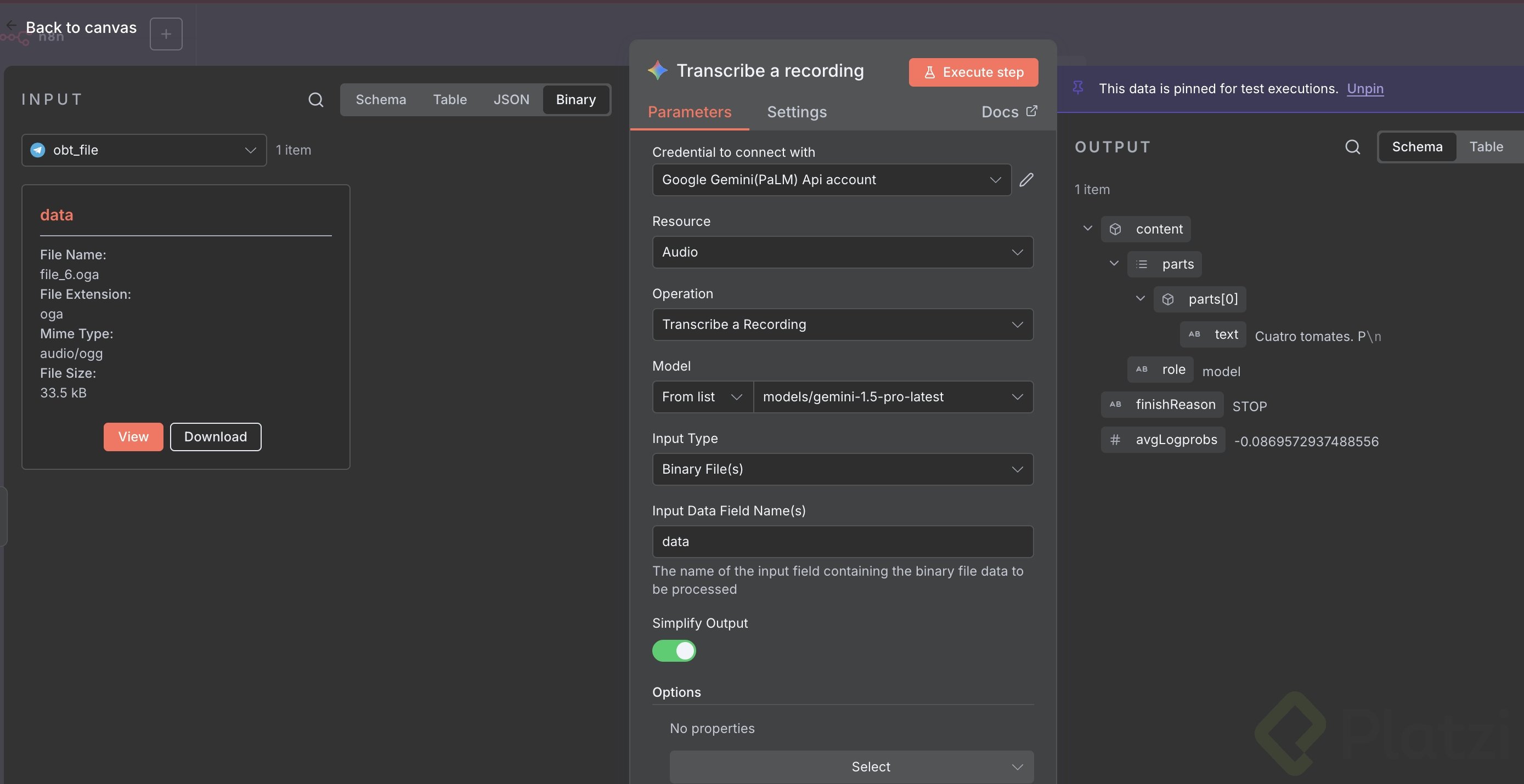Click the pencil icon to edit credential

pos(1026,180)
